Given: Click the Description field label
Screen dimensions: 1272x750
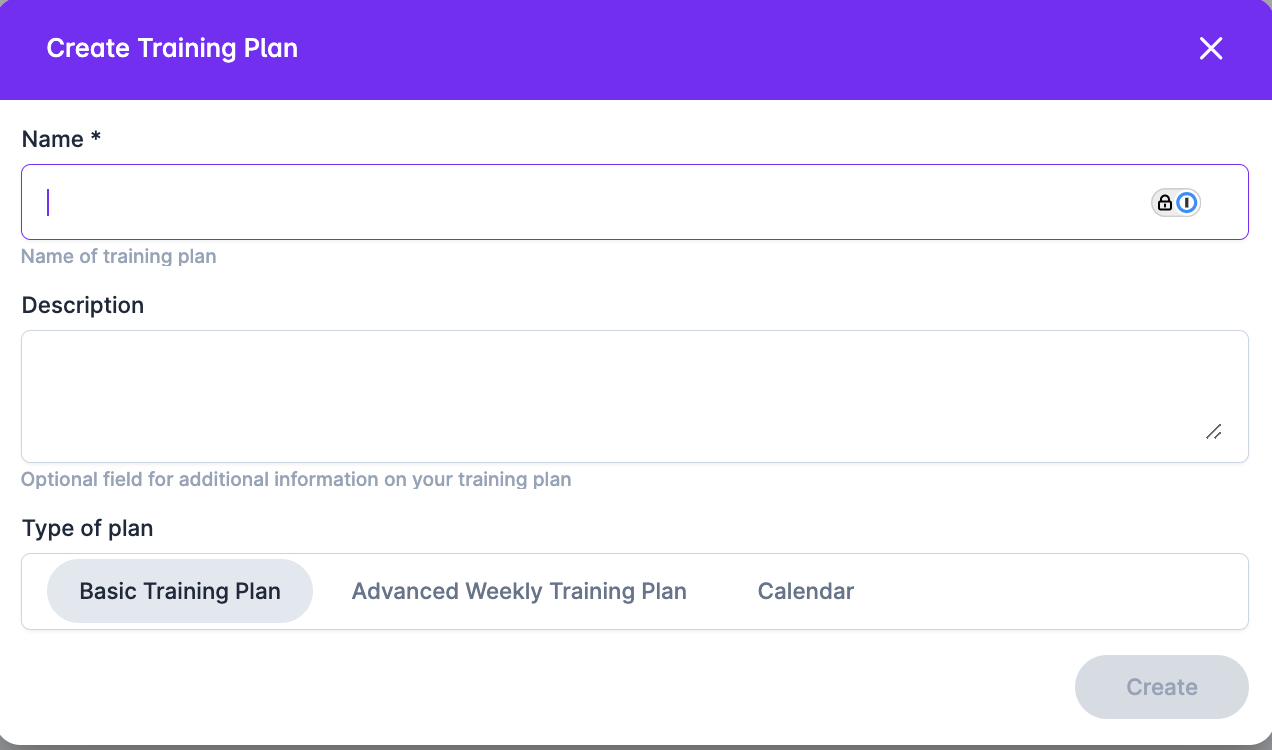Looking at the screenshot, I should (x=83, y=305).
